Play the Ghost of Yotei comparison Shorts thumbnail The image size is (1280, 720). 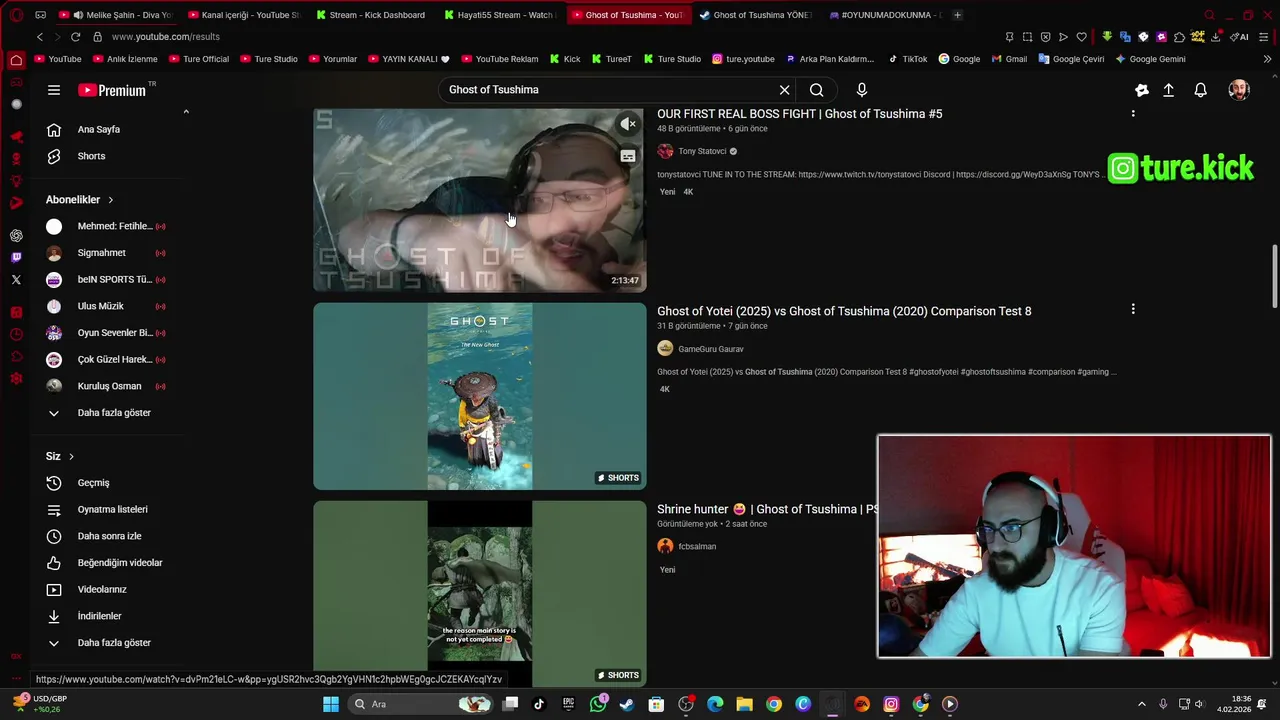pos(480,397)
